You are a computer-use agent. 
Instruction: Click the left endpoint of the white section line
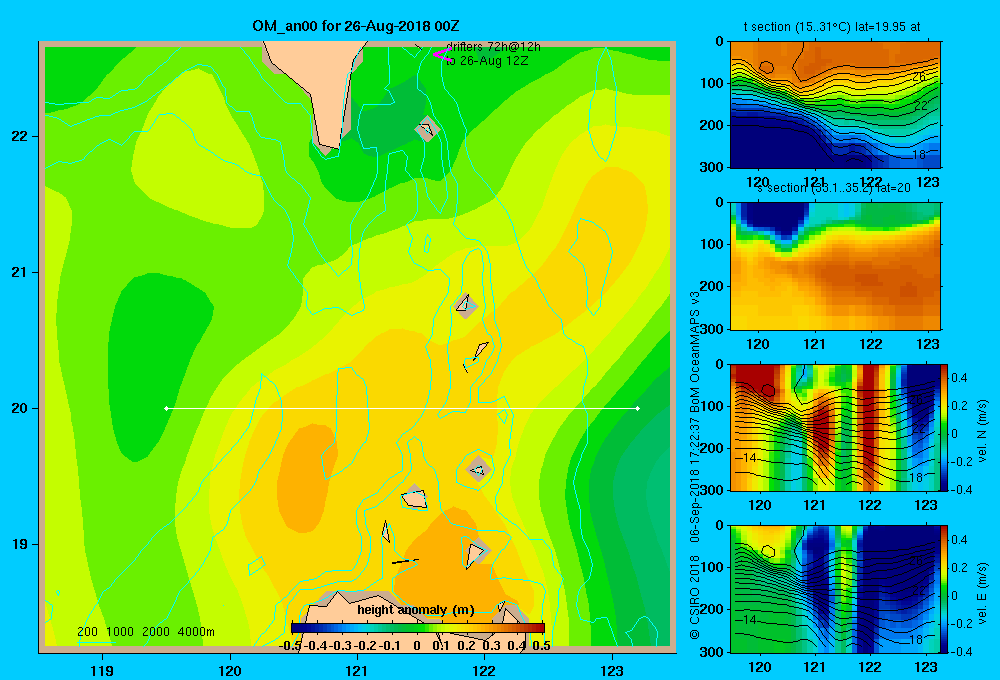166,408
